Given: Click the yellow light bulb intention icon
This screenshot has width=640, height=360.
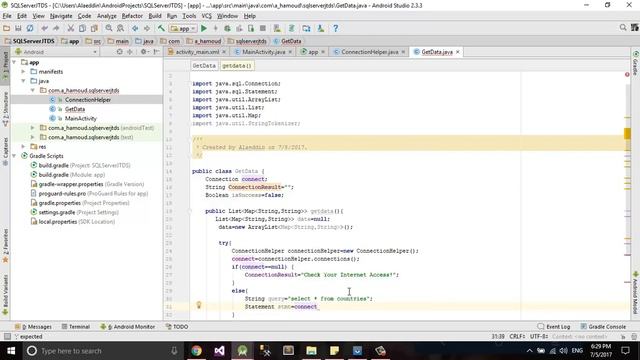Looking at the screenshot, I should click(199, 305).
